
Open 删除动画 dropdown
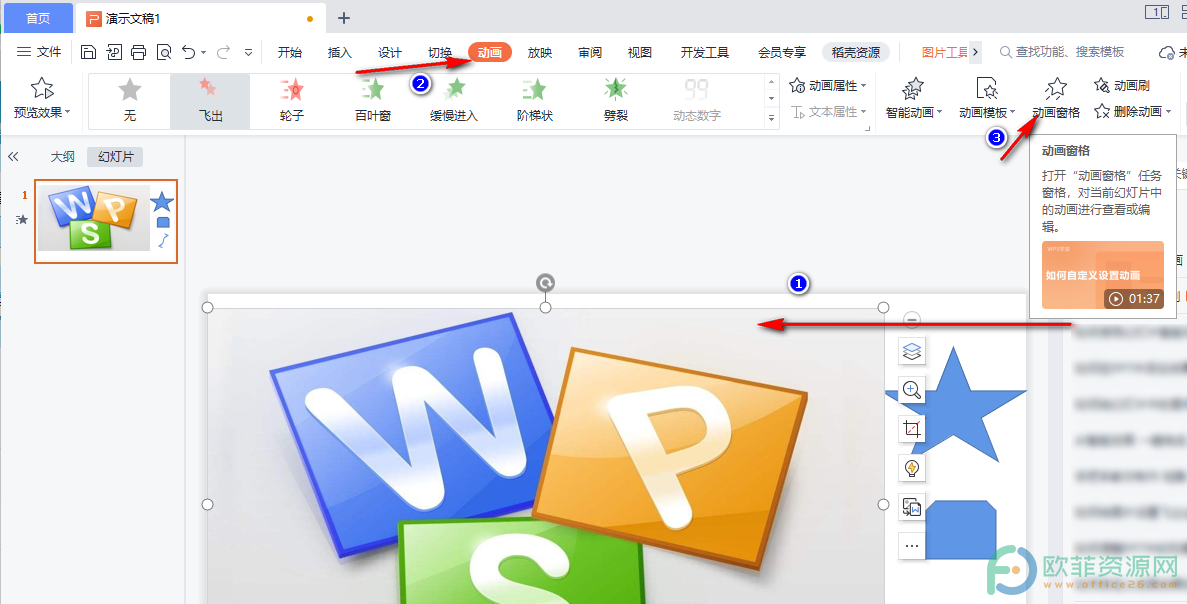tap(1132, 112)
